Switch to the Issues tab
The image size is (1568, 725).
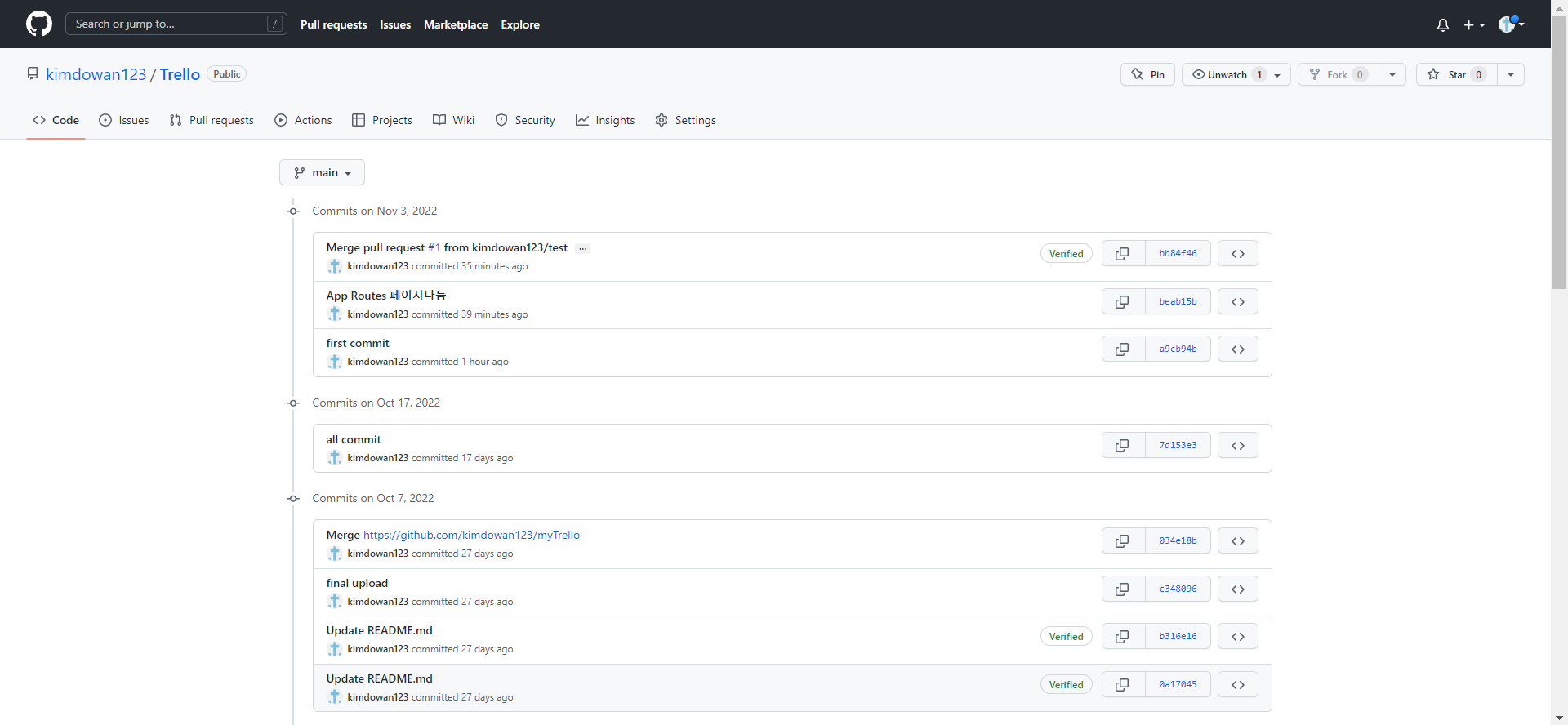pyautogui.click(x=124, y=120)
